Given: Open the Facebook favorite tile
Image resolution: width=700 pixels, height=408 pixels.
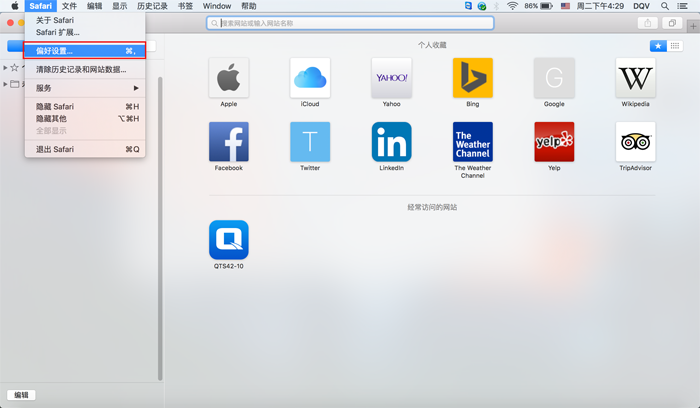Looking at the screenshot, I should click(229, 142).
